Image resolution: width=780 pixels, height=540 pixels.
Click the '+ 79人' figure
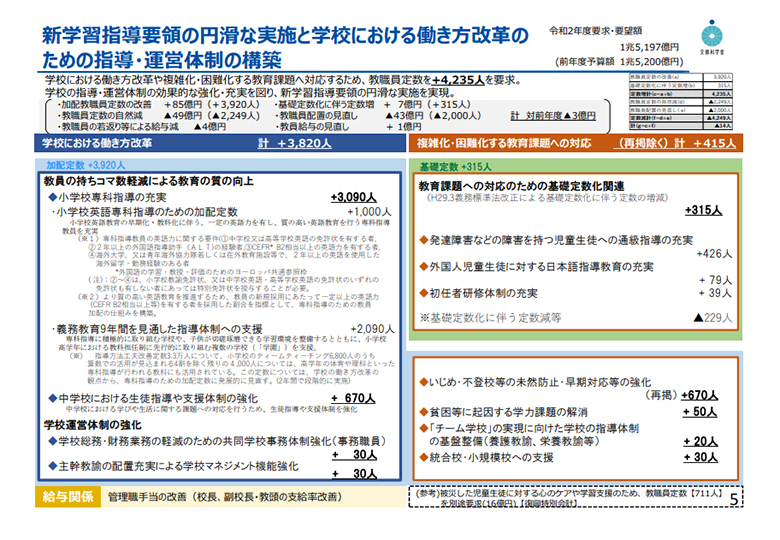pos(715,280)
